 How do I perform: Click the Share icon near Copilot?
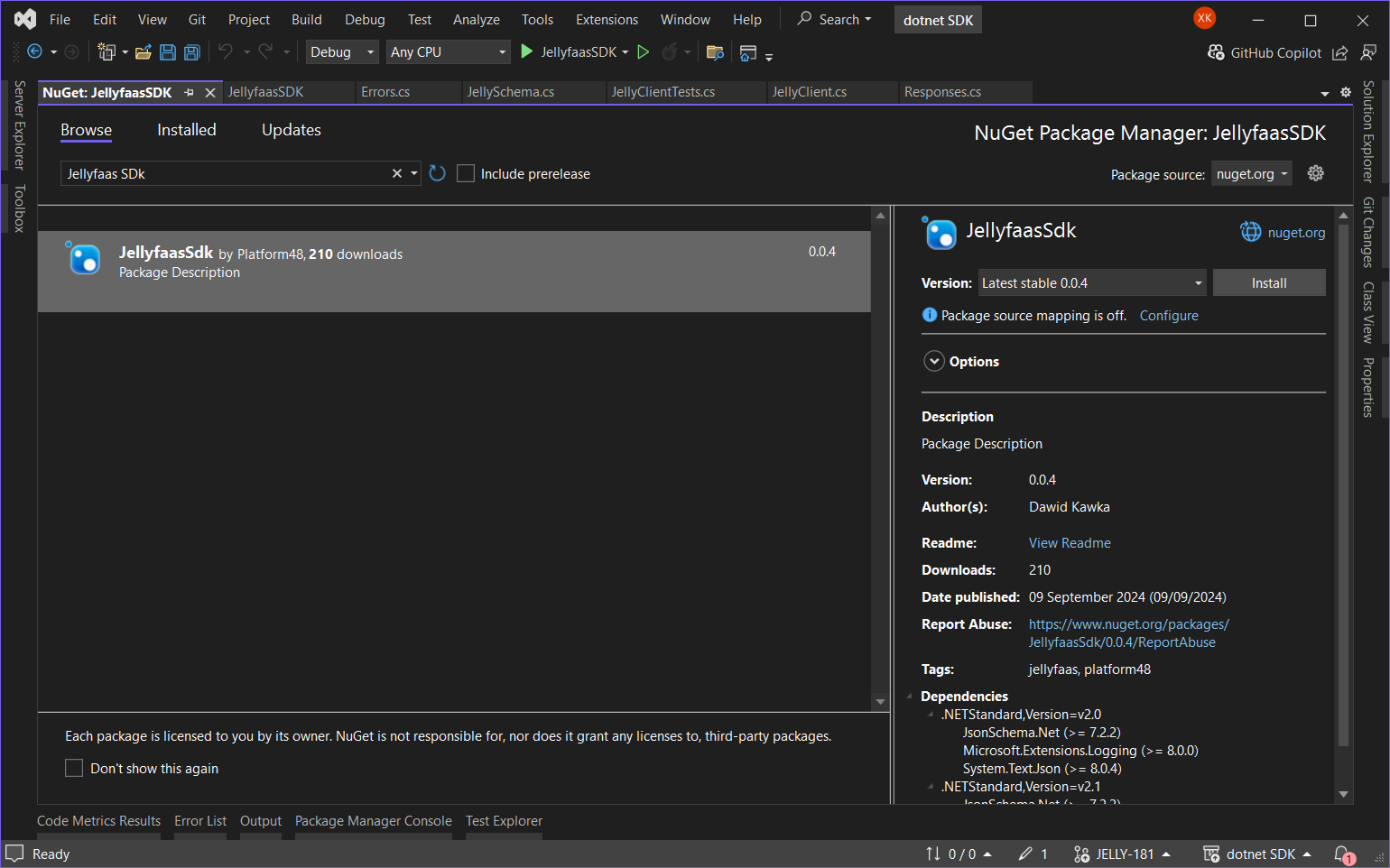pos(1340,53)
